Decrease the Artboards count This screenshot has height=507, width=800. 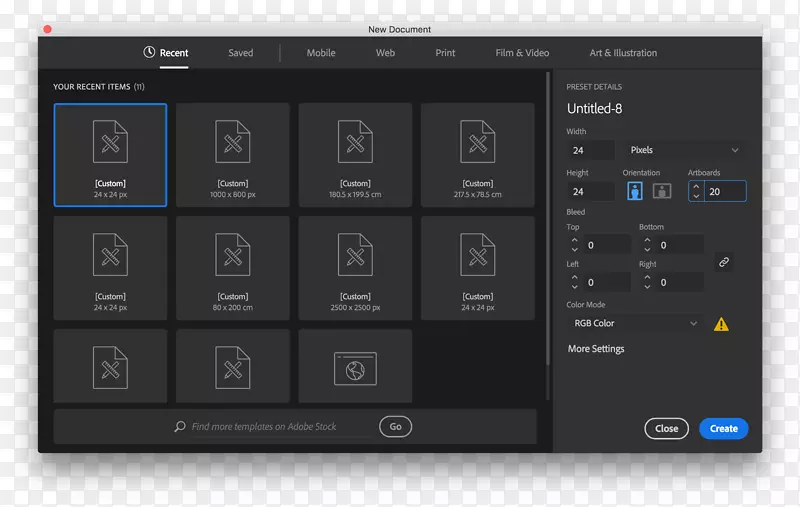pos(696,196)
